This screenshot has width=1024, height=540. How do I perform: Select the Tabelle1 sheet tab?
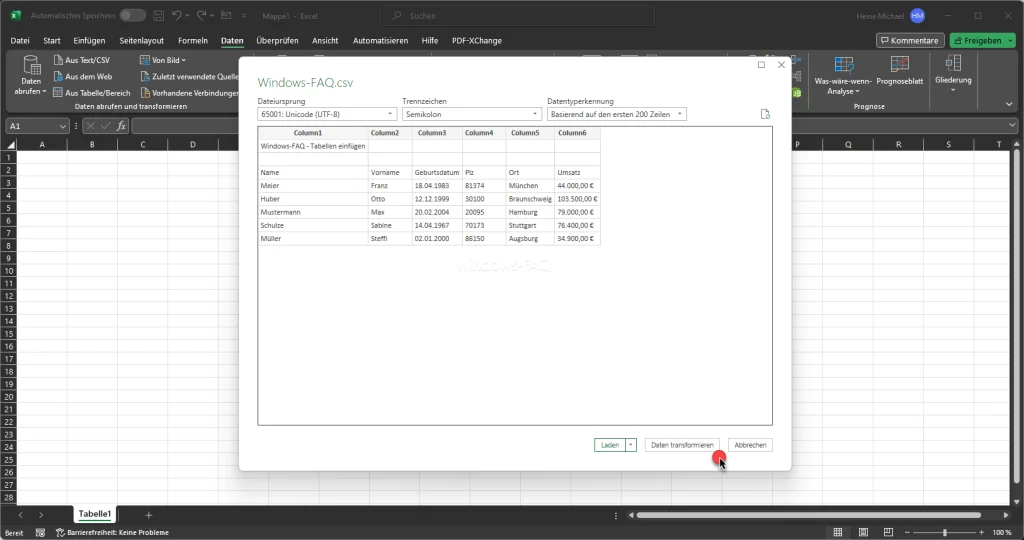(x=95, y=514)
